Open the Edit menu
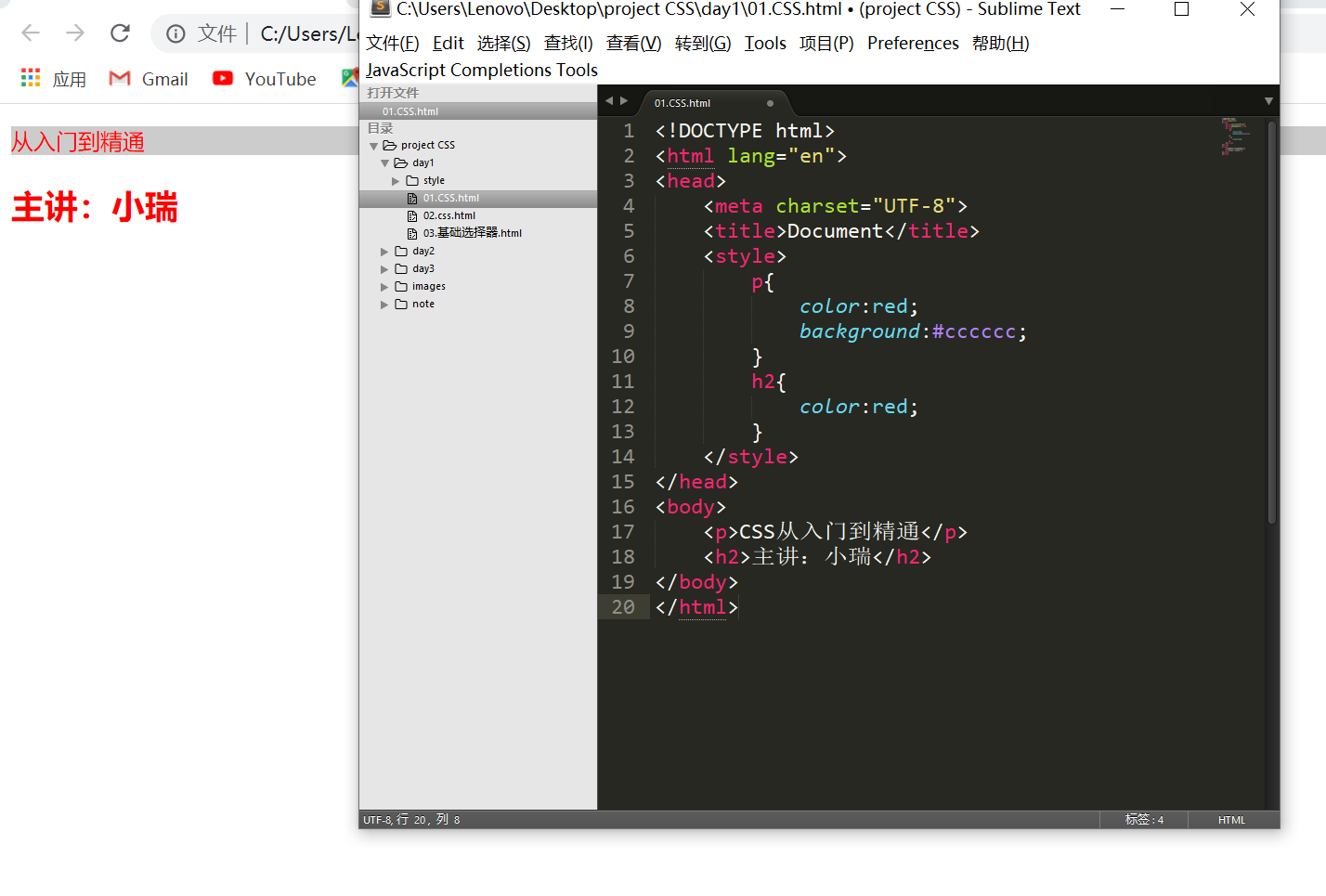Image resolution: width=1326 pixels, height=896 pixels. click(448, 44)
